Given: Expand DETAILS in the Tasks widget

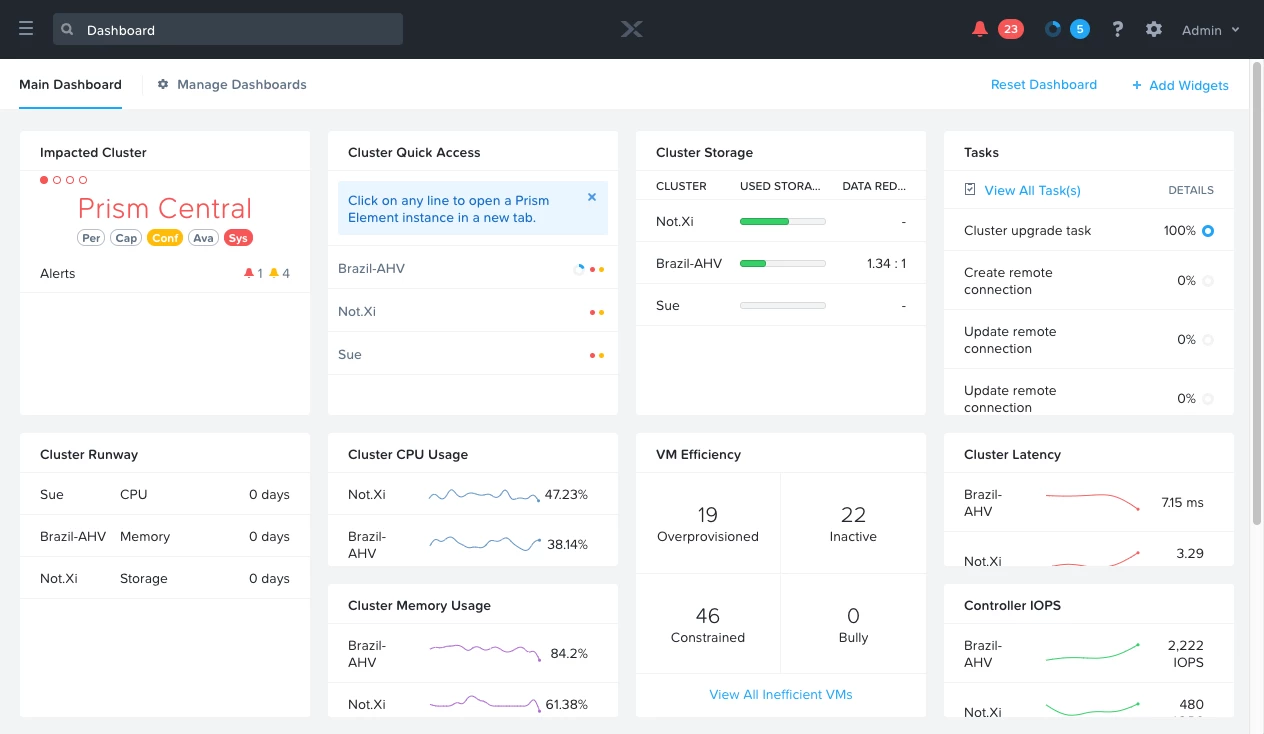Looking at the screenshot, I should pos(1191,189).
